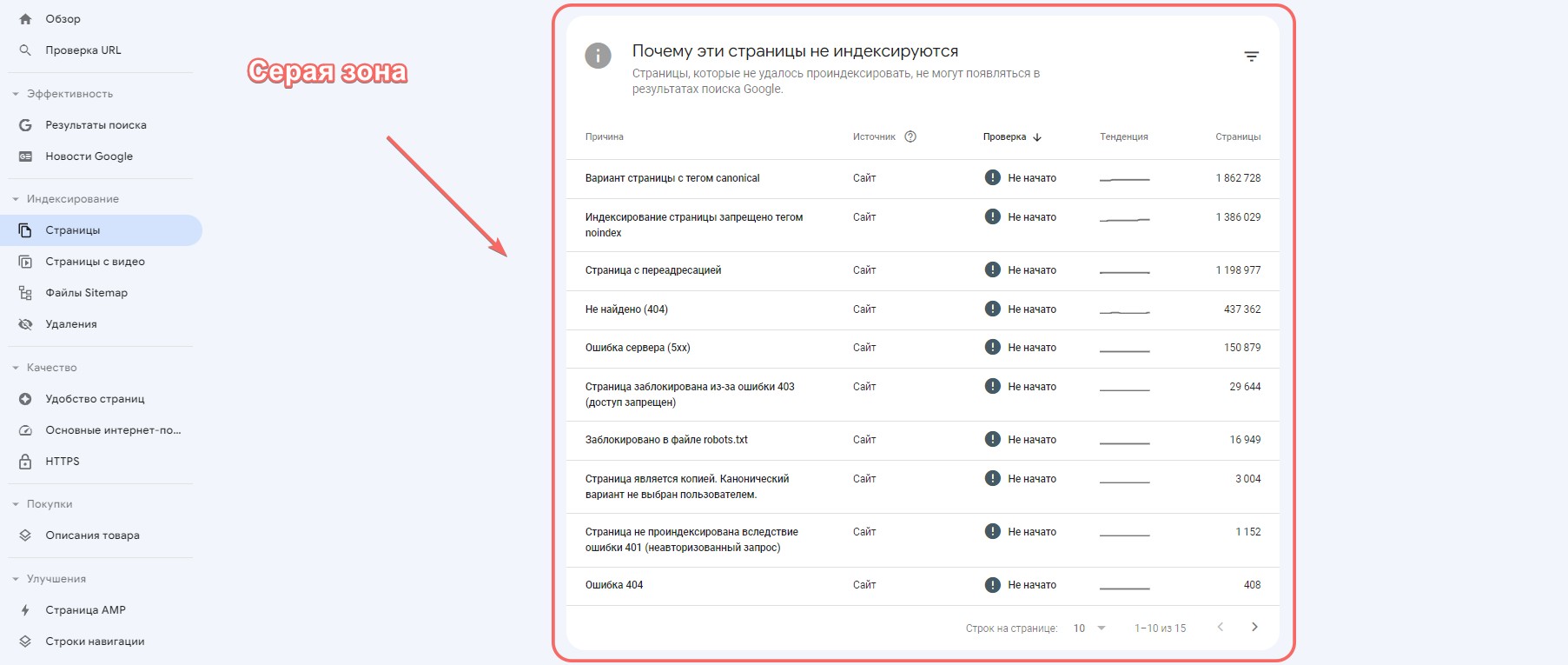Collapse the Улучшения section
The height and width of the screenshot is (665, 1568).
tap(16, 579)
